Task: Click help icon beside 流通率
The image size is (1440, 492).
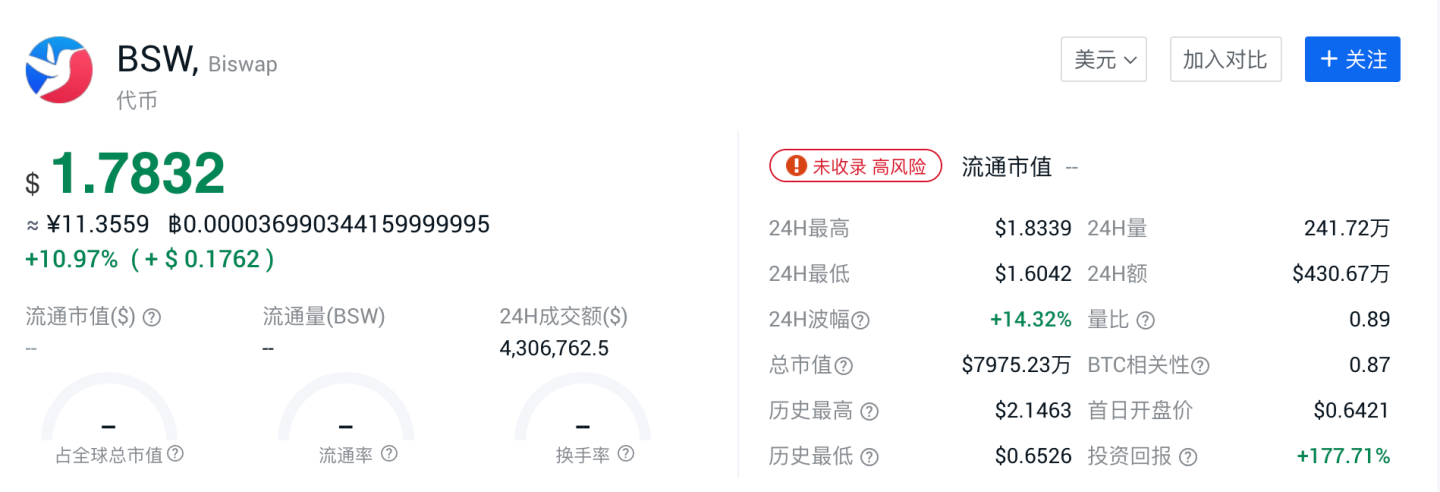Action: click(x=389, y=454)
